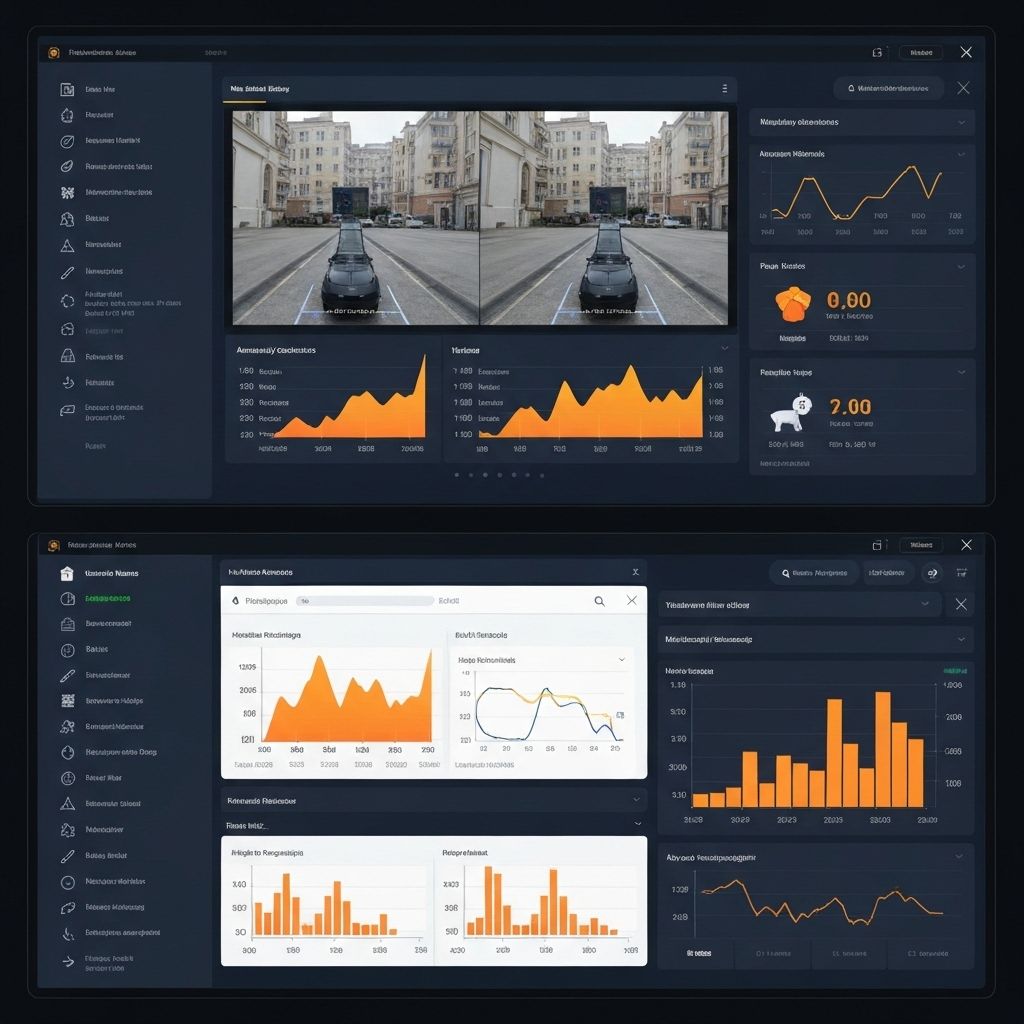This screenshot has height=1024, width=1024.
Task: Click the pie chart icon beside green sidebar label
Action: coord(67,599)
